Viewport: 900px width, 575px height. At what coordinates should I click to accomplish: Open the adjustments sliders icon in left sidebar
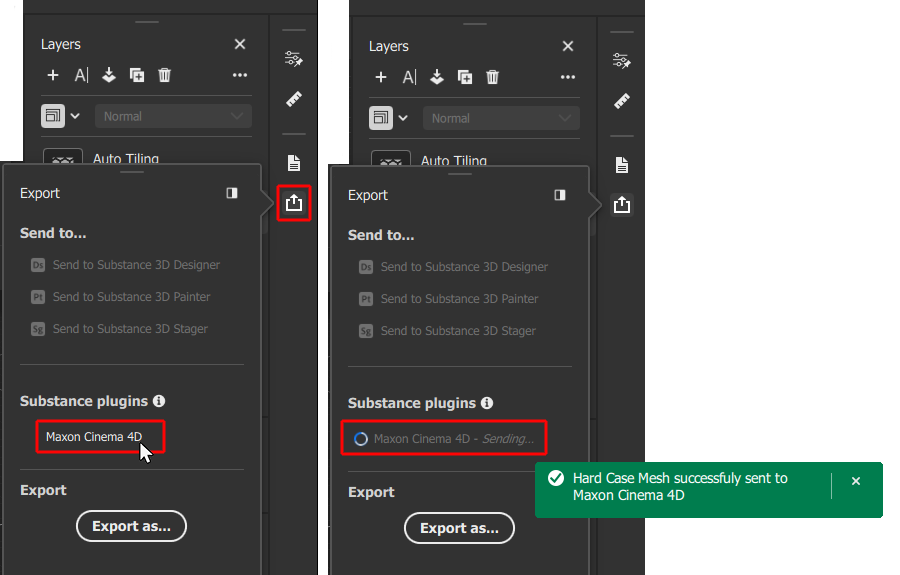click(293, 59)
